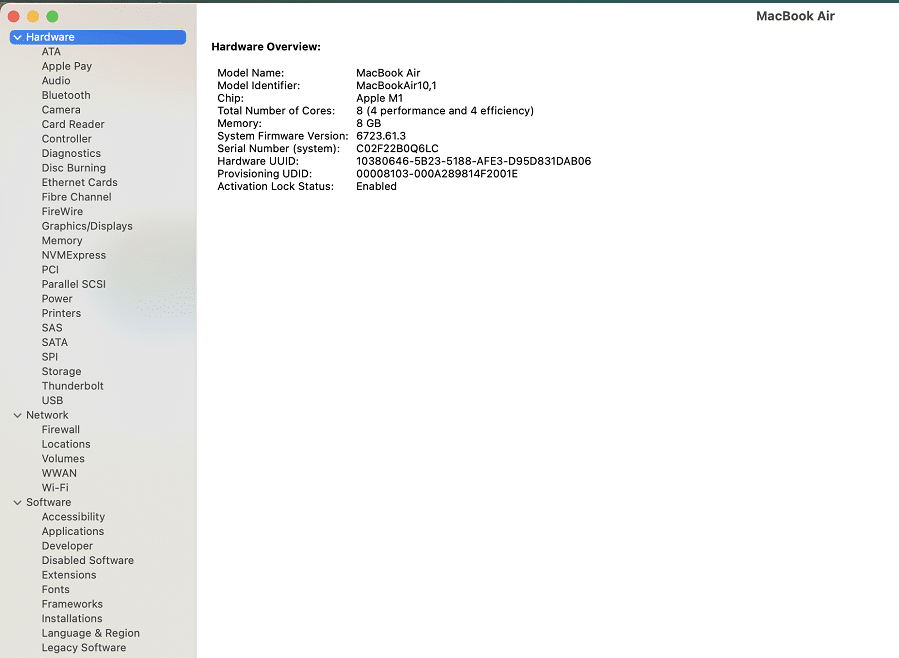Click the green full-screen window button
This screenshot has height=658, width=899.
pyautogui.click(x=52, y=17)
